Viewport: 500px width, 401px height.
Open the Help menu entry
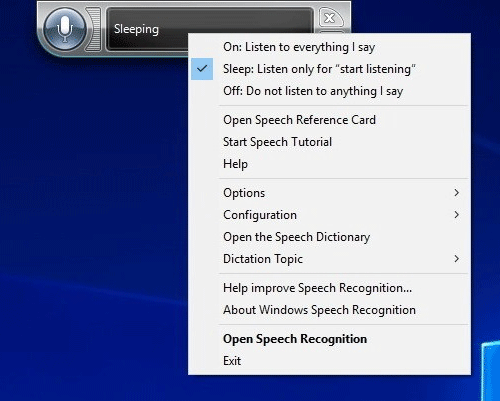click(x=329, y=164)
